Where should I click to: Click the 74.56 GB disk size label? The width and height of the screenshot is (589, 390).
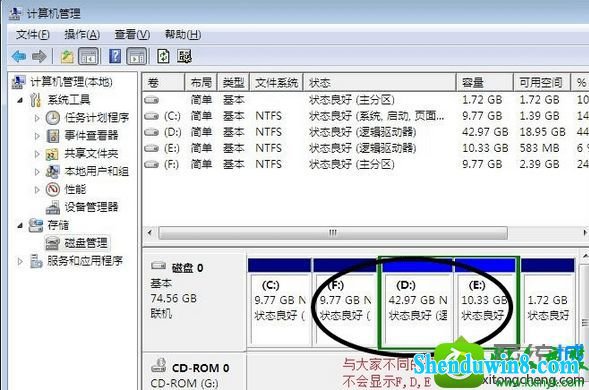174,298
